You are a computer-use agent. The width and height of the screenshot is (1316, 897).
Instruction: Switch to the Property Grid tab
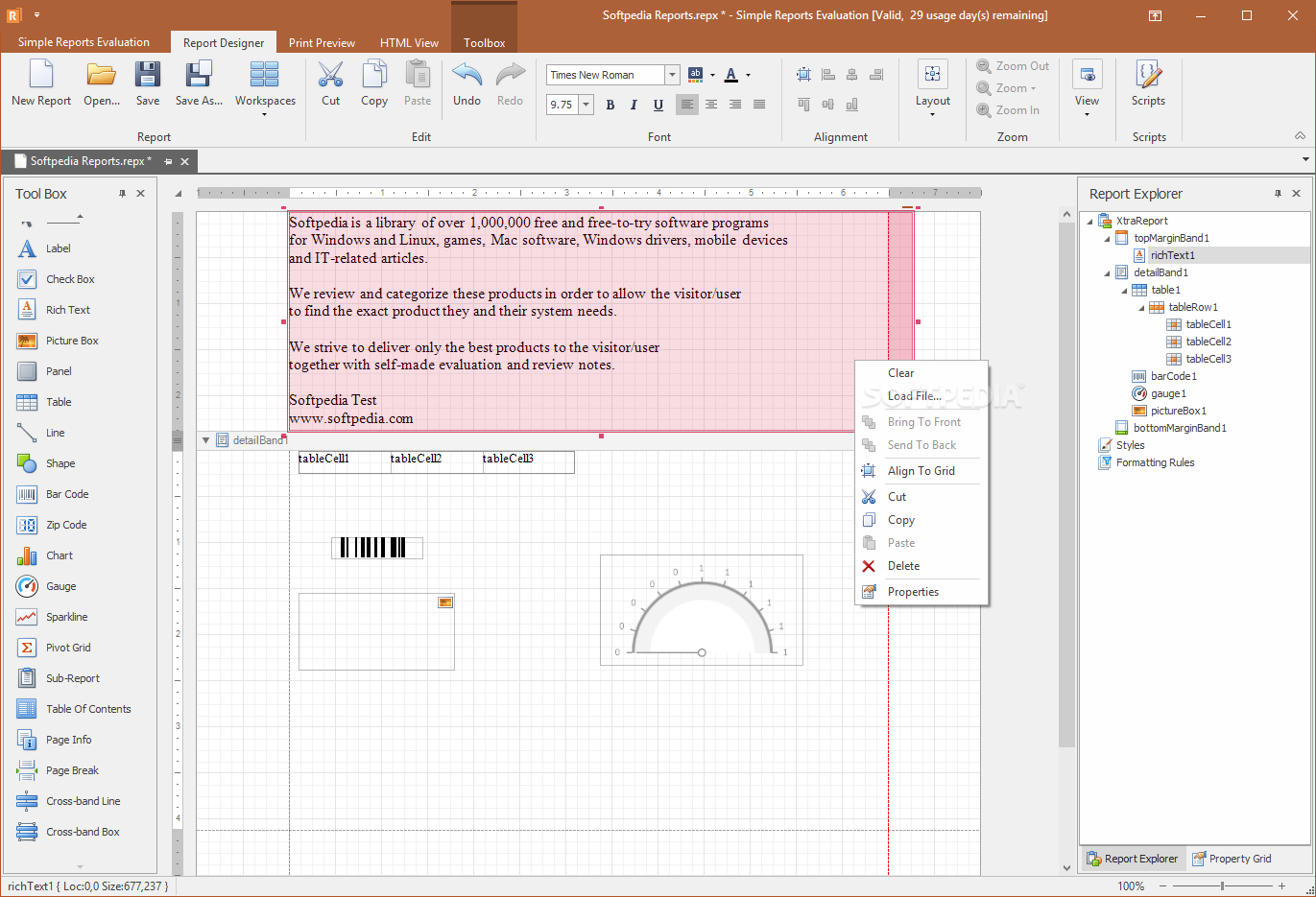pyautogui.click(x=1232, y=859)
